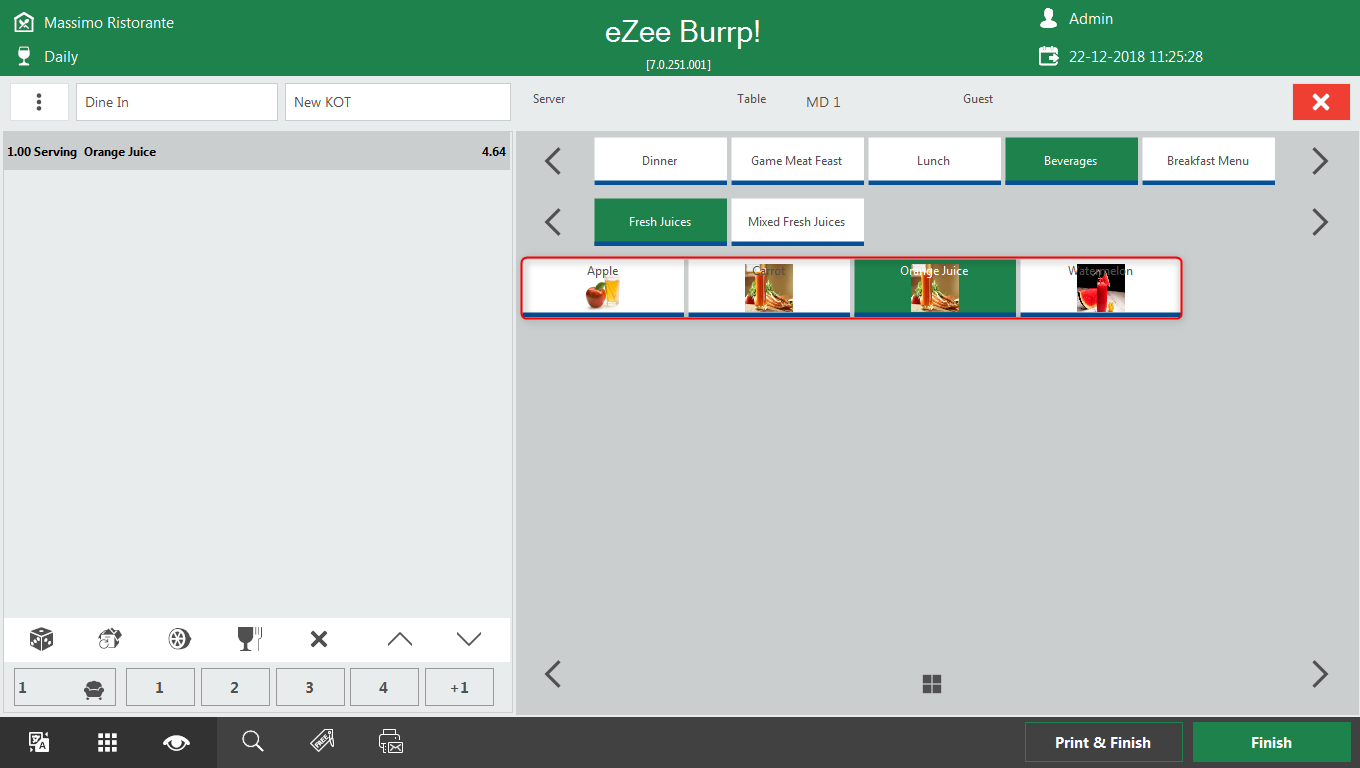
Task: Click the refresh-box icon beside the dice
Action: pos(110,639)
